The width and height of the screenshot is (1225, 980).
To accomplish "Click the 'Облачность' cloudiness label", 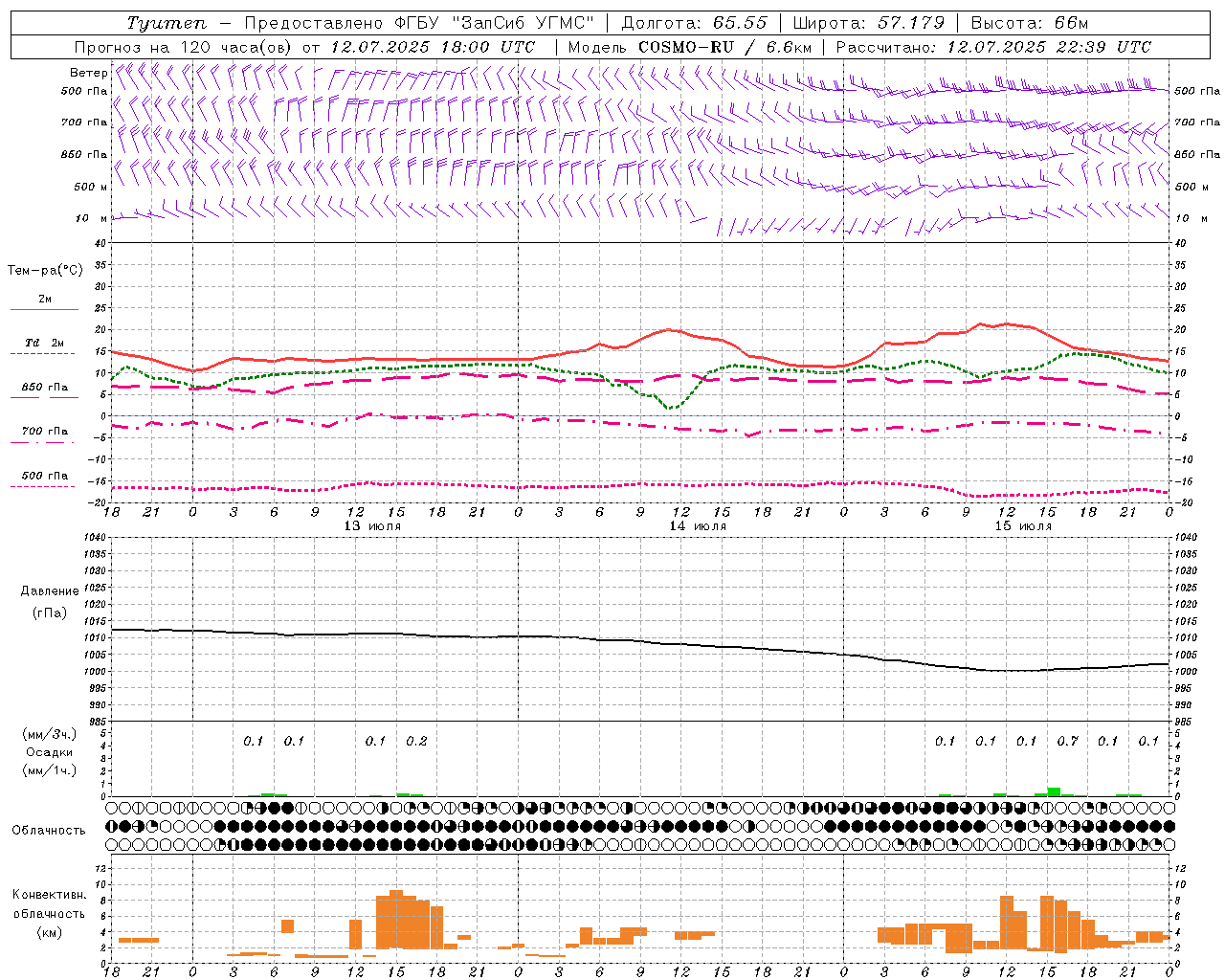I will coord(49,830).
